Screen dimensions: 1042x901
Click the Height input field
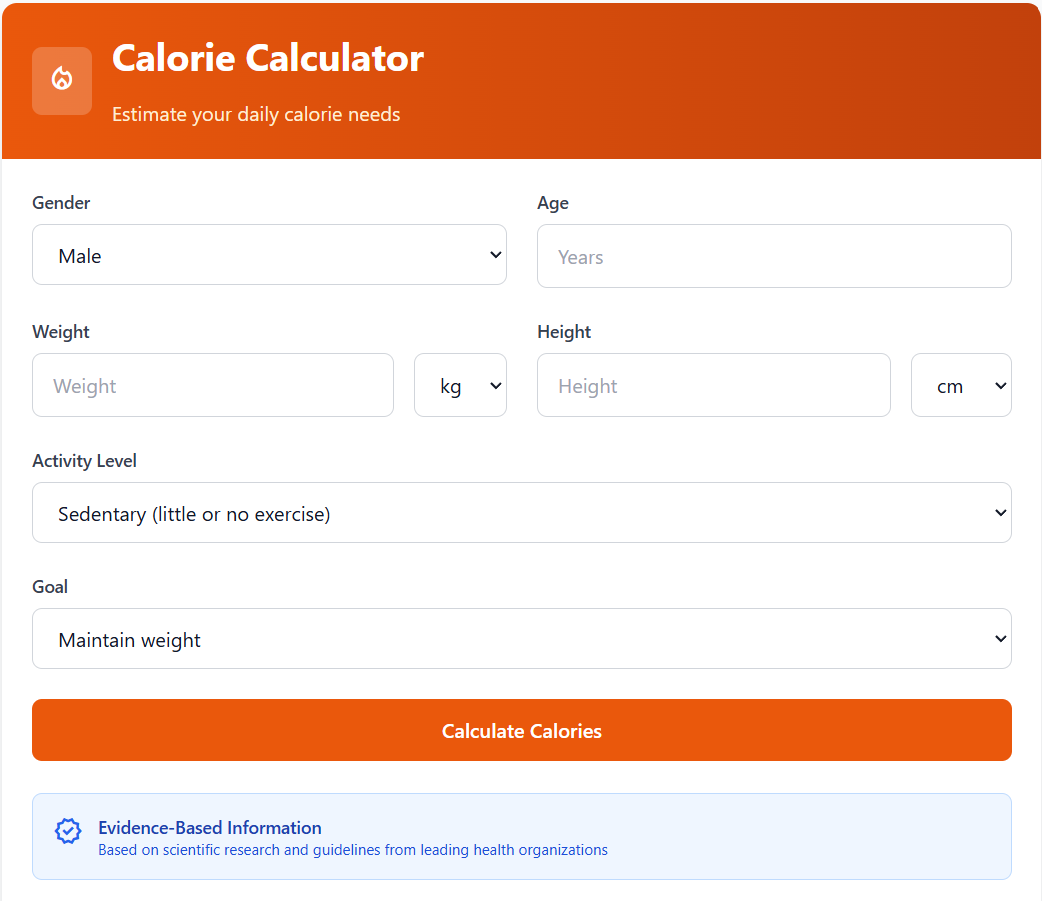(x=713, y=385)
